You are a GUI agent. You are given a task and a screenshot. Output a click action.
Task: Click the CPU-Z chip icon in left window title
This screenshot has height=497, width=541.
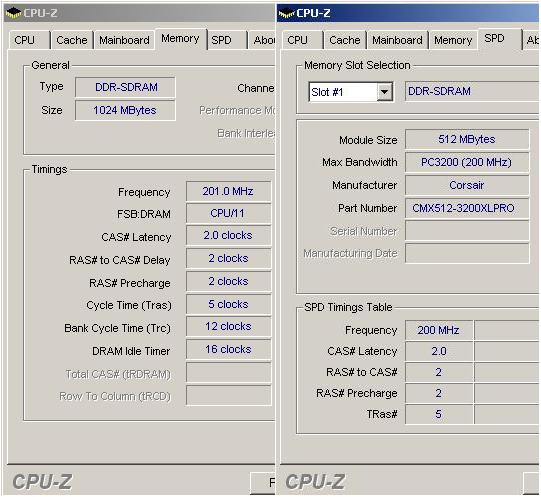pyautogui.click(x=13, y=13)
